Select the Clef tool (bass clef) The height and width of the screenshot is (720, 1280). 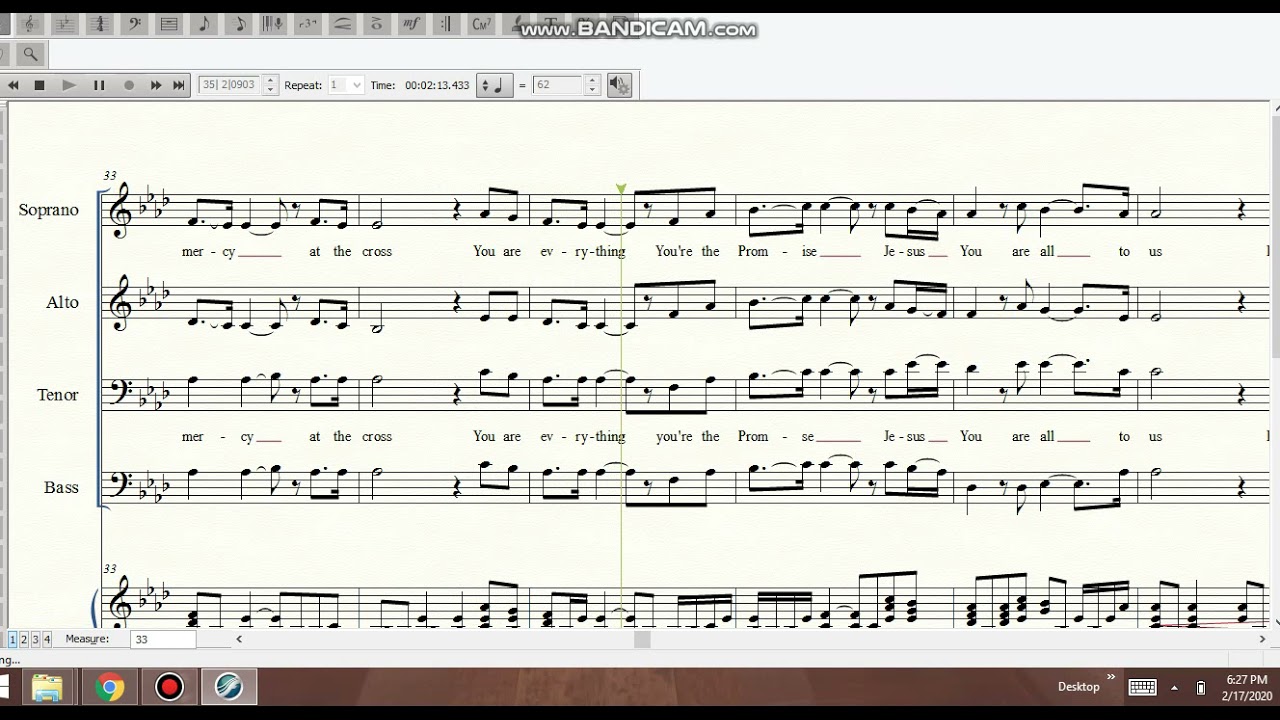coord(135,24)
